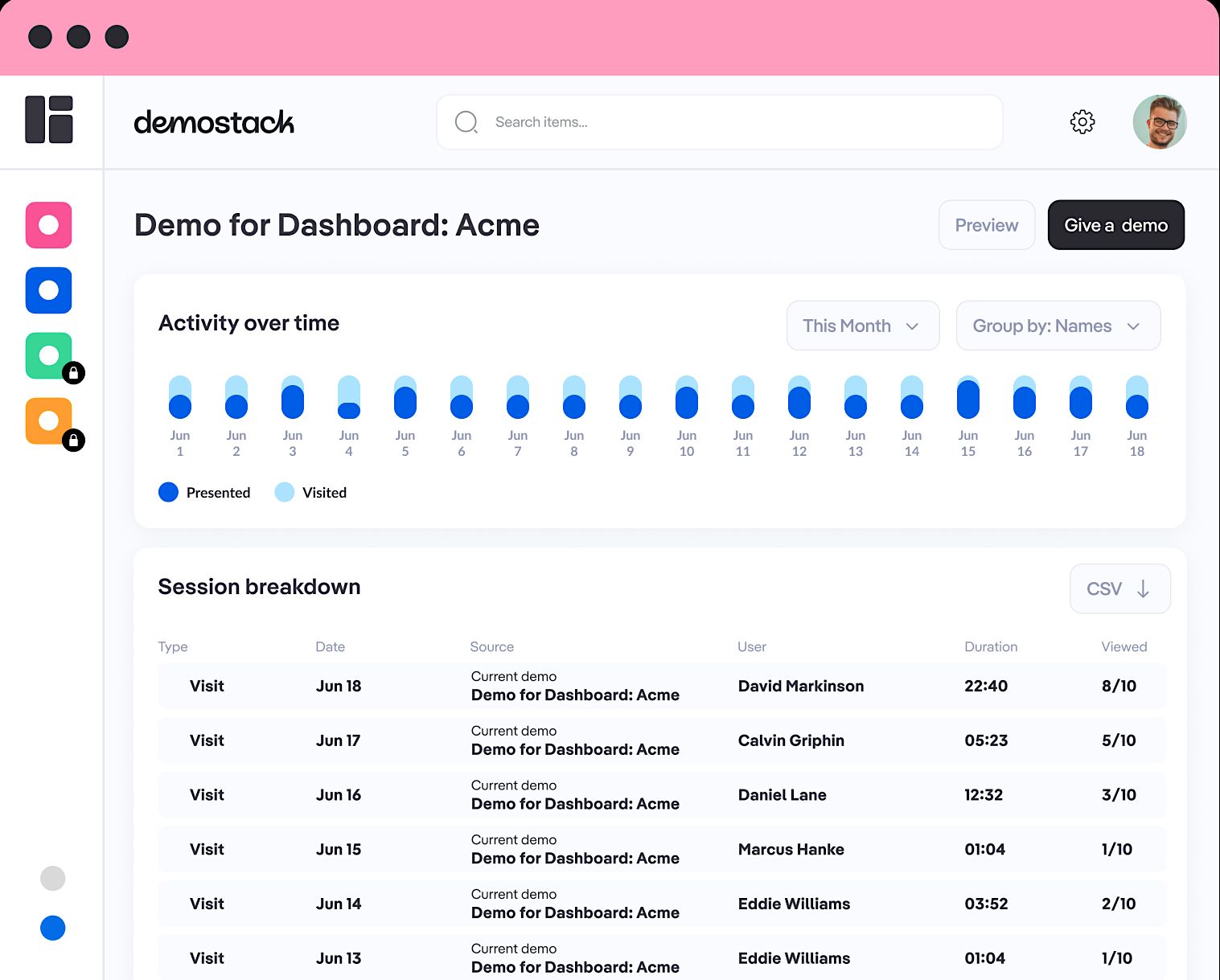1220x980 pixels.
Task: Click the 22:40 duration value
Action: click(x=986, y=686)
